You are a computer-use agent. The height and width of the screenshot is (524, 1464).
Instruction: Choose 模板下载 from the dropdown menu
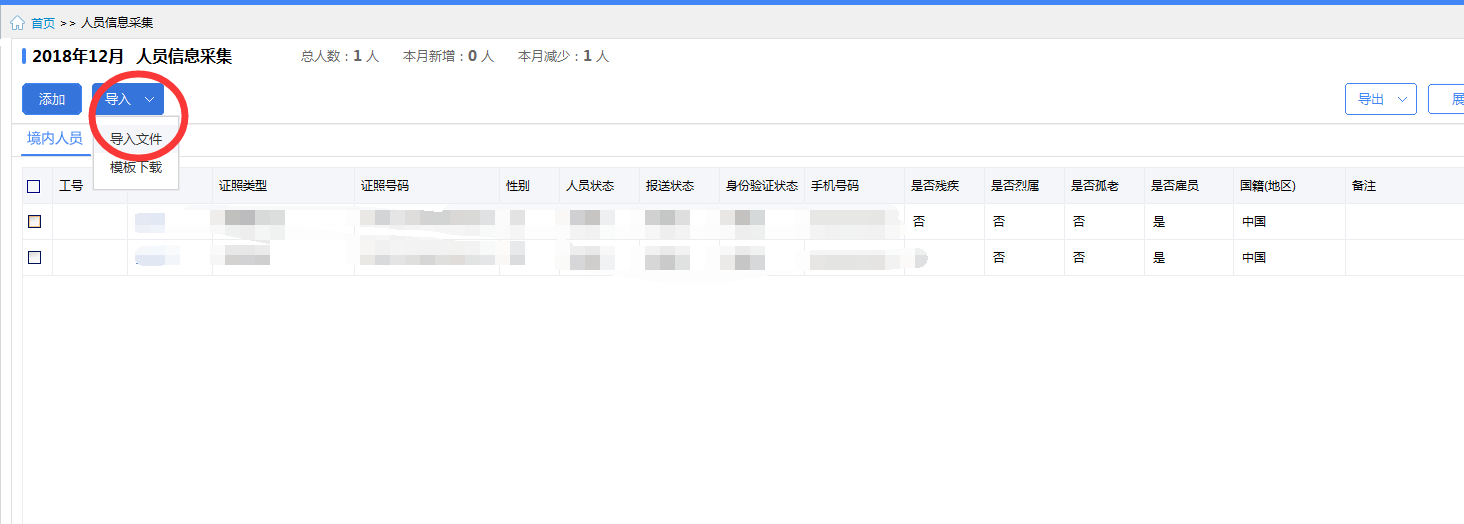(136, 167)
